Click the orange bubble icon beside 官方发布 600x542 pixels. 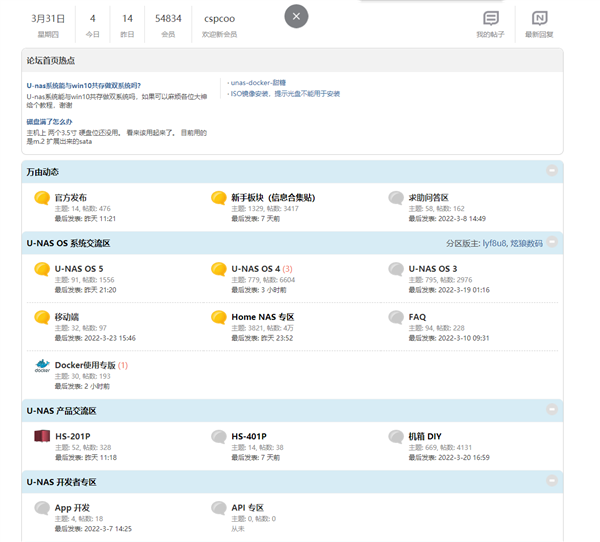42,198
